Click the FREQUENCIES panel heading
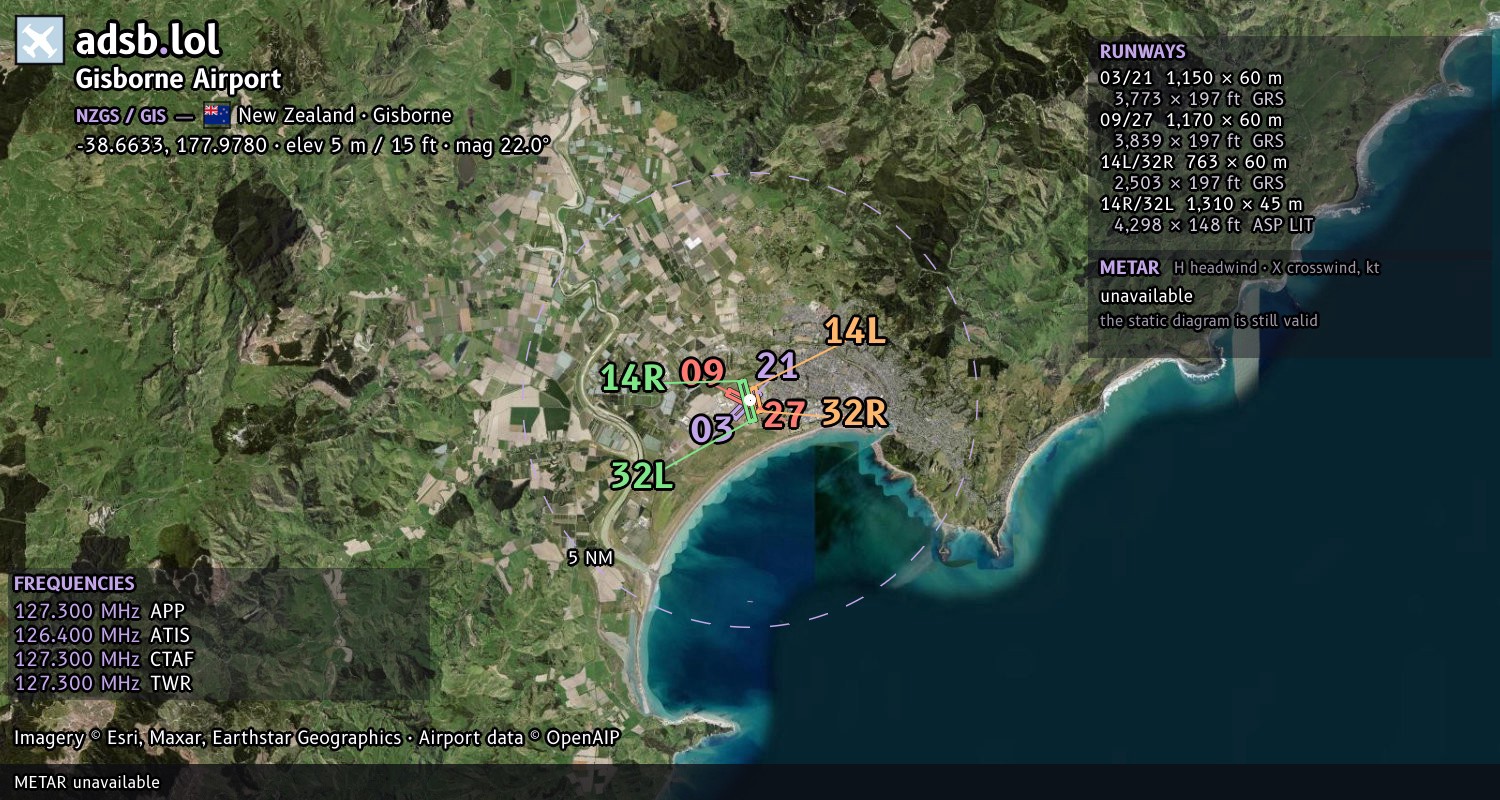 (x=74, y=584)
